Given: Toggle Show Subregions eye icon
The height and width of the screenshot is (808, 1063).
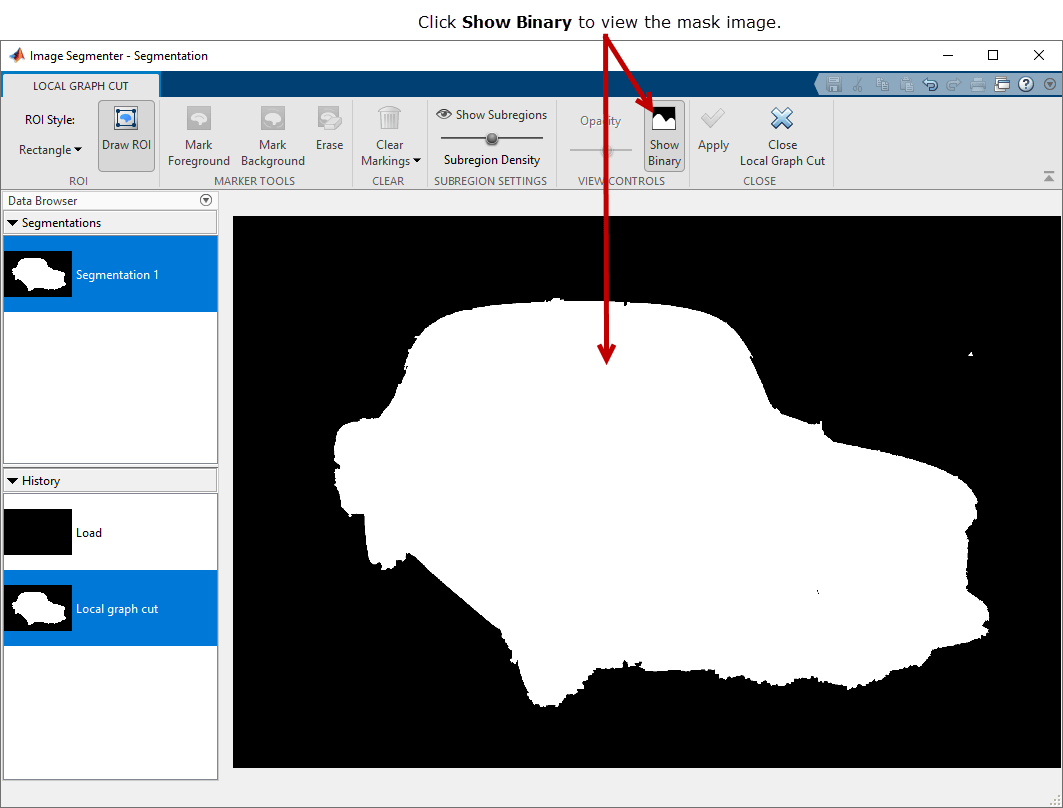Looking at the screenshot, I should tap(444, 115).
